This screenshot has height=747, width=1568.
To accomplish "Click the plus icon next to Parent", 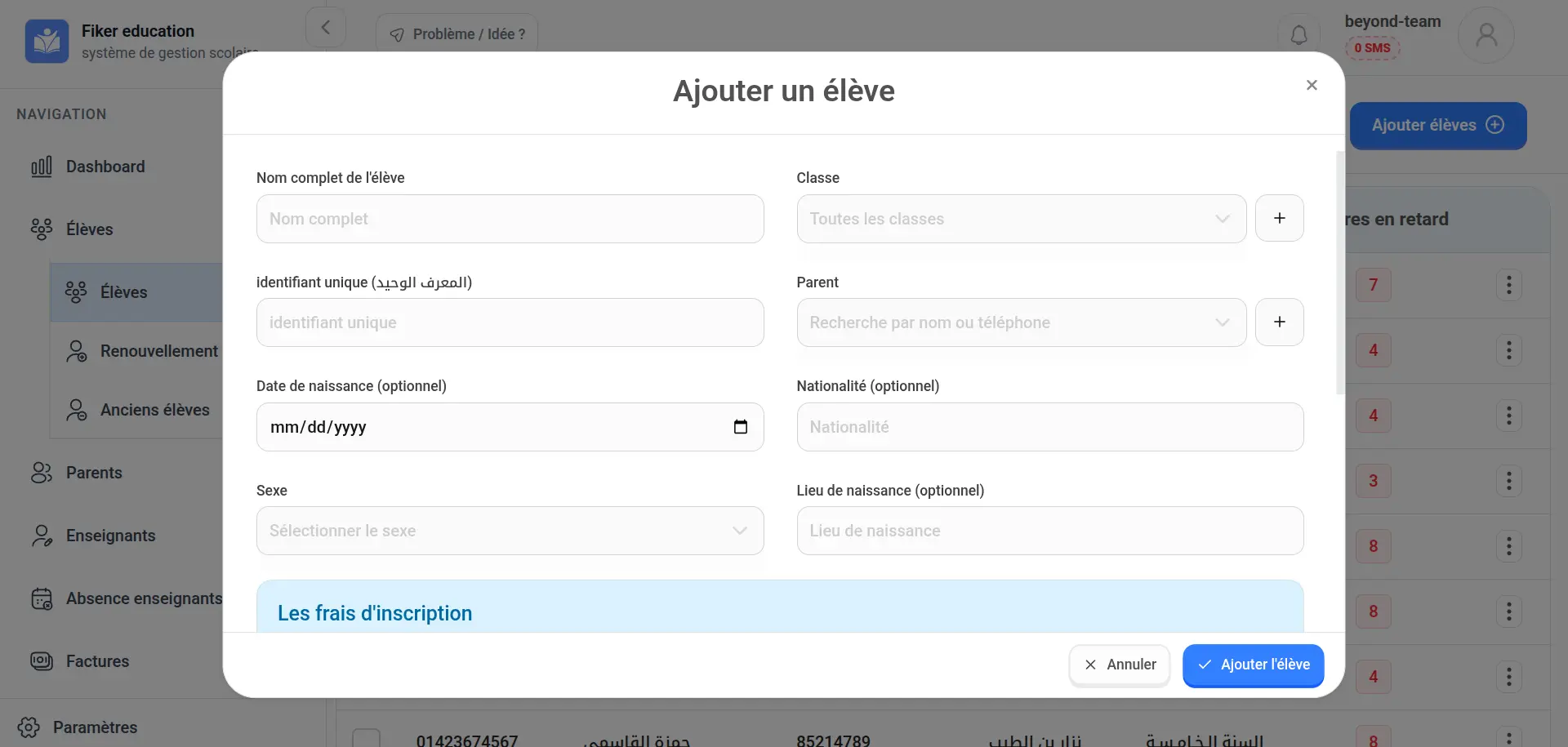I will (1279, 322).
